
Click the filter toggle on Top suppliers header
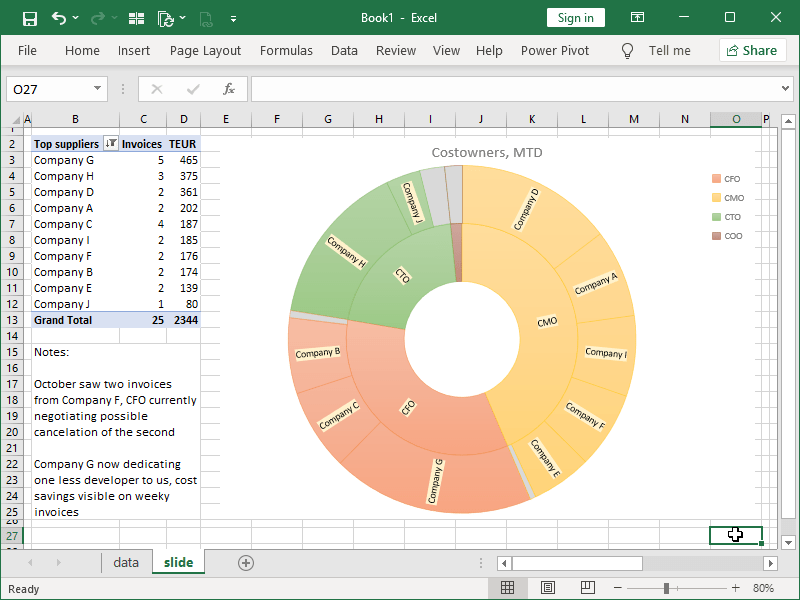click(x=109, y=143)
